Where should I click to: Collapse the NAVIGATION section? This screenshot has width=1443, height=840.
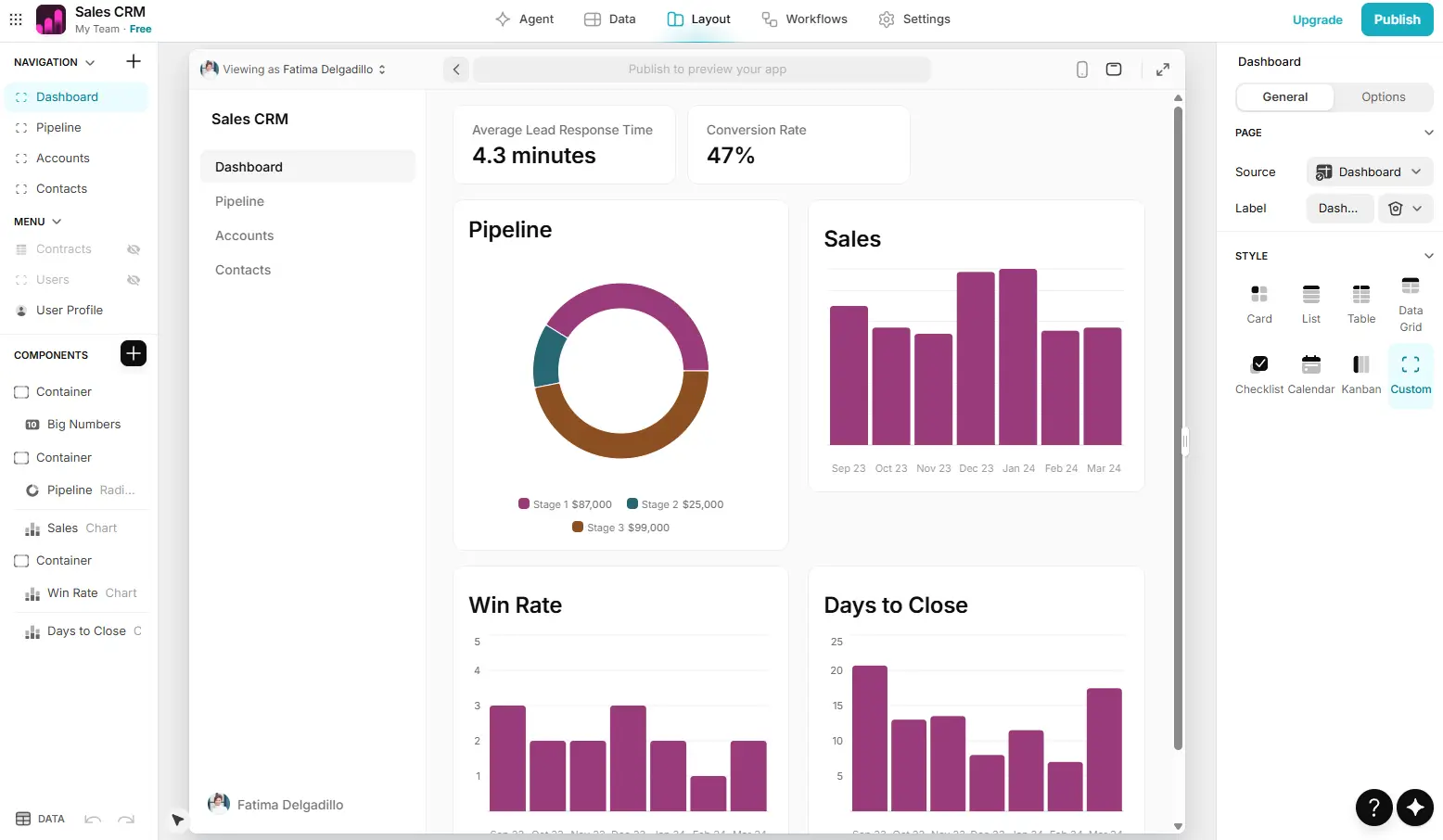click(90, 62)
